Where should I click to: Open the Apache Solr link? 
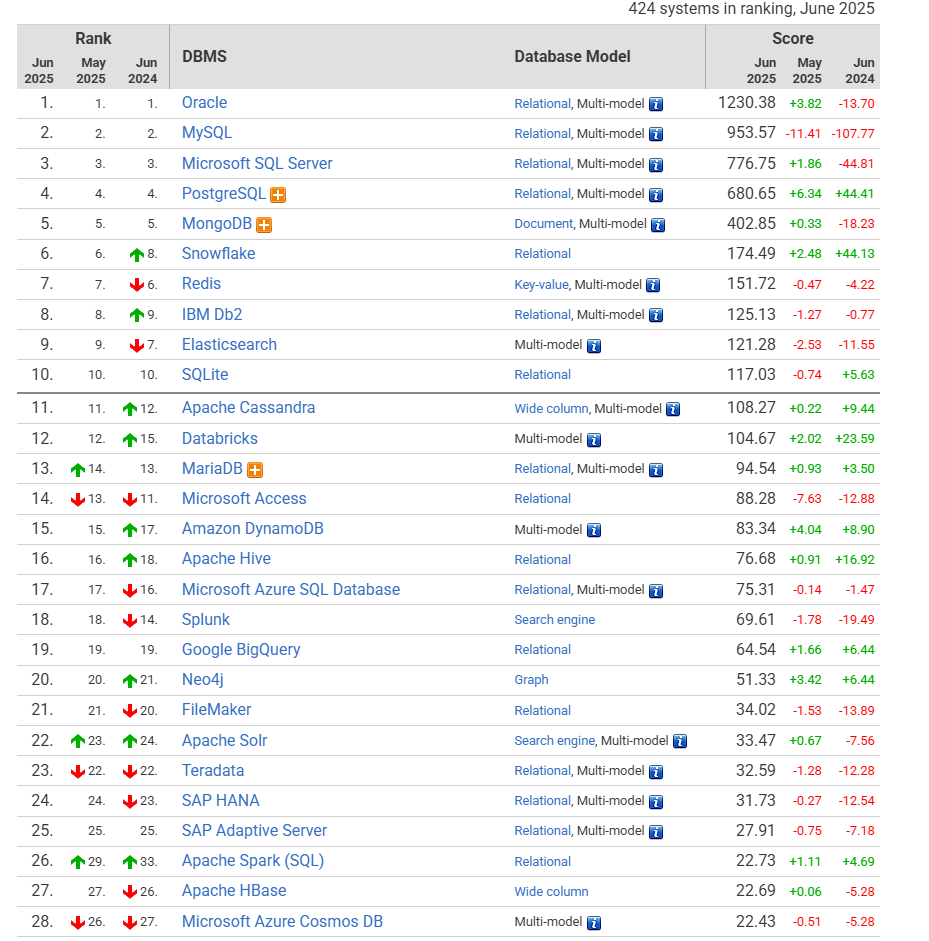pos(224,741)
